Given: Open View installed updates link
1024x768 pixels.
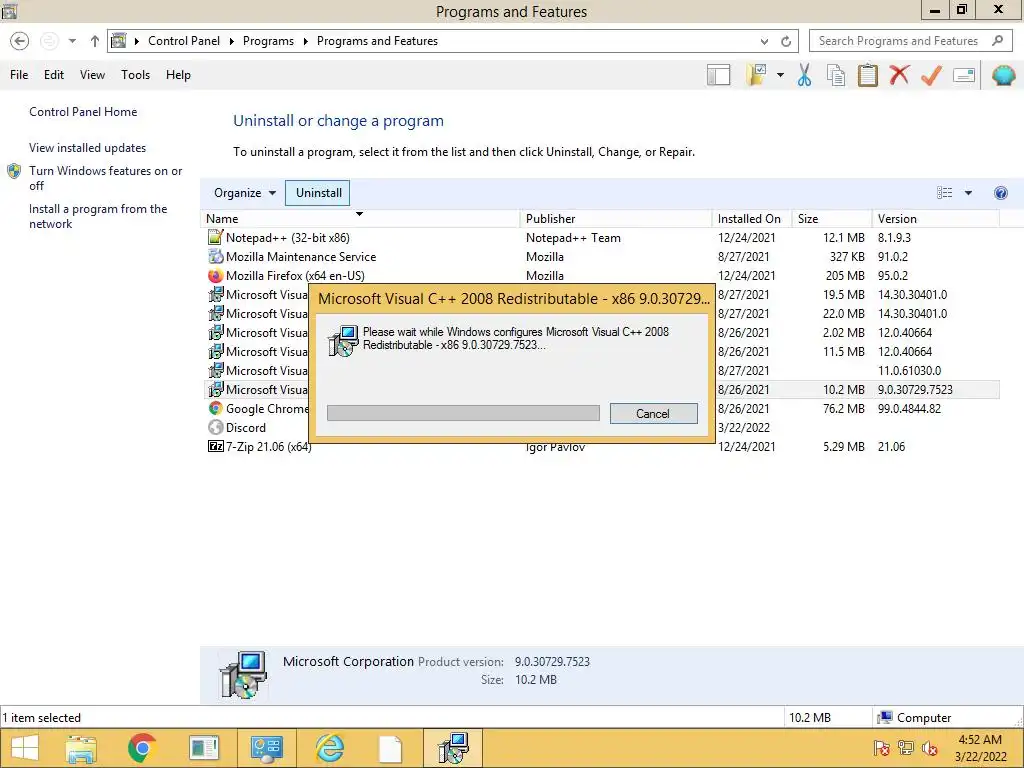Looking at the screenshot, I should click(x=88, y=148).
